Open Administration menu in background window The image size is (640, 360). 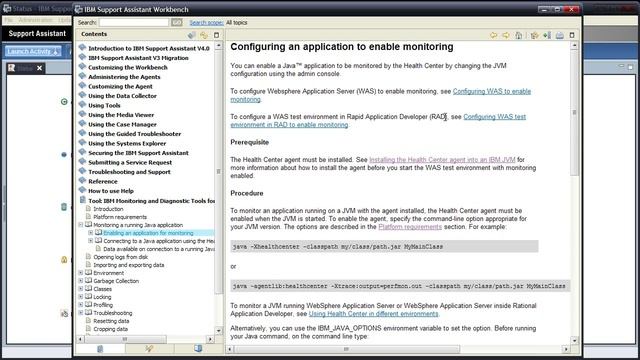[35, 20]
